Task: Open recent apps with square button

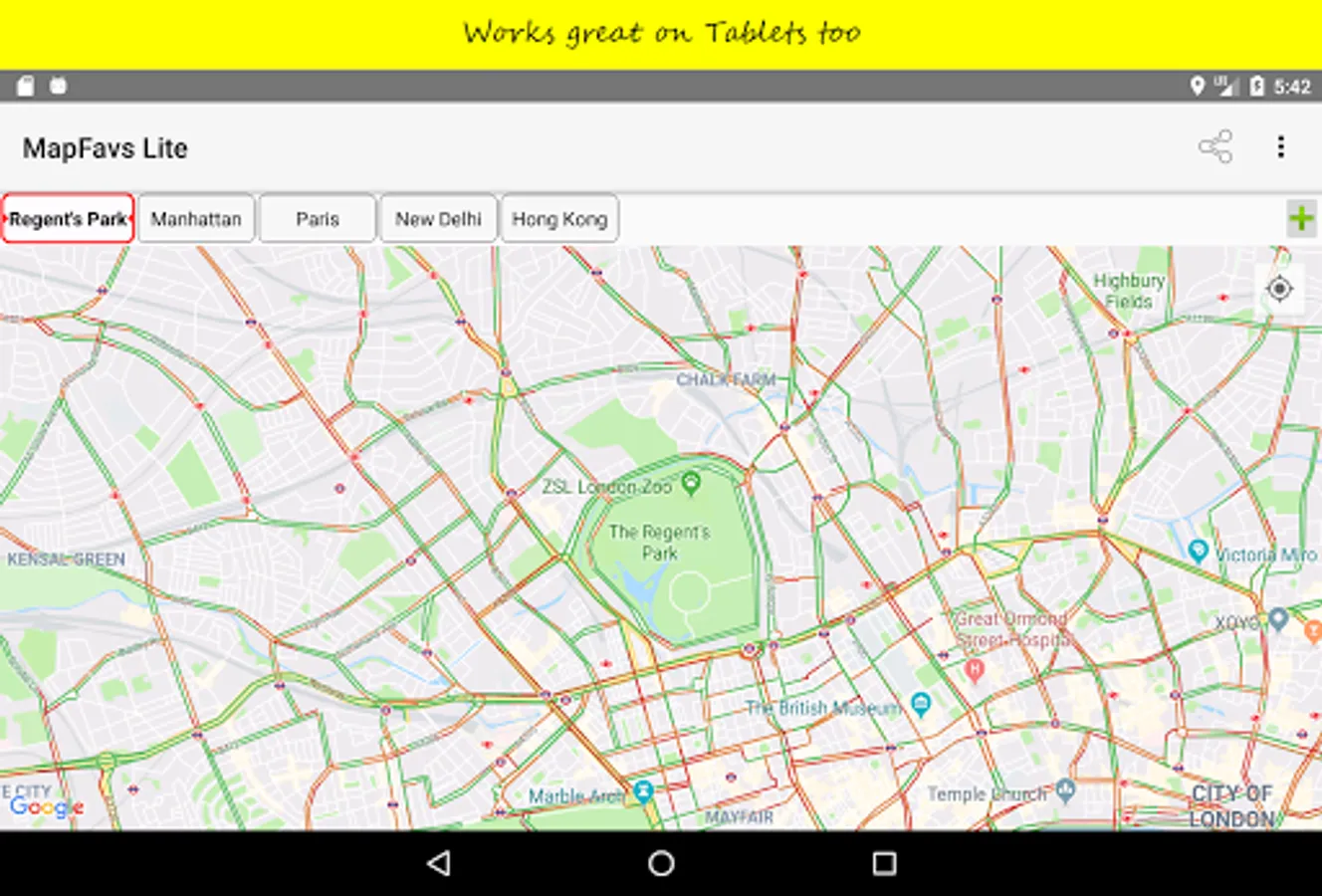Action: click(x=884, y=863)
